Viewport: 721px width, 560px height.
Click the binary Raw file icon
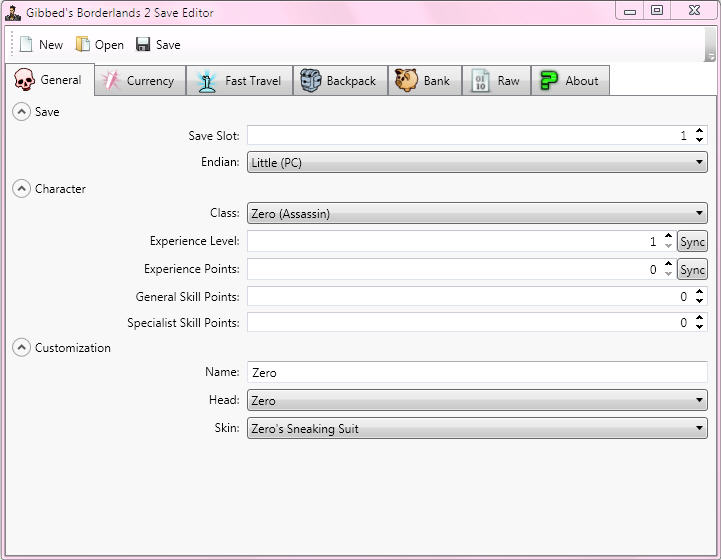pos(481,81)
